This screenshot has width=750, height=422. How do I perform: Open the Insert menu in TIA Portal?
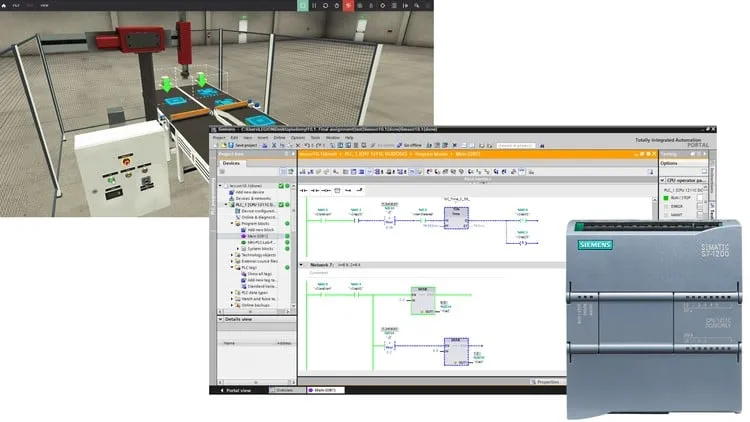263,138
